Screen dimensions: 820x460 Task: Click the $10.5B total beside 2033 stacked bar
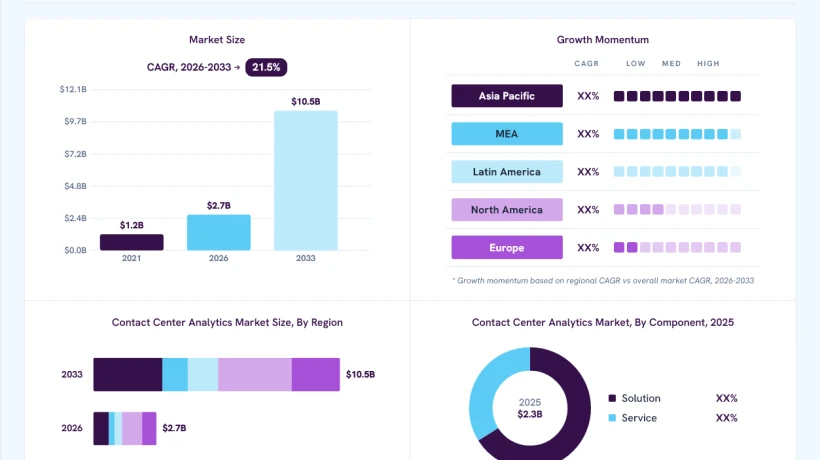coord(360,374)
